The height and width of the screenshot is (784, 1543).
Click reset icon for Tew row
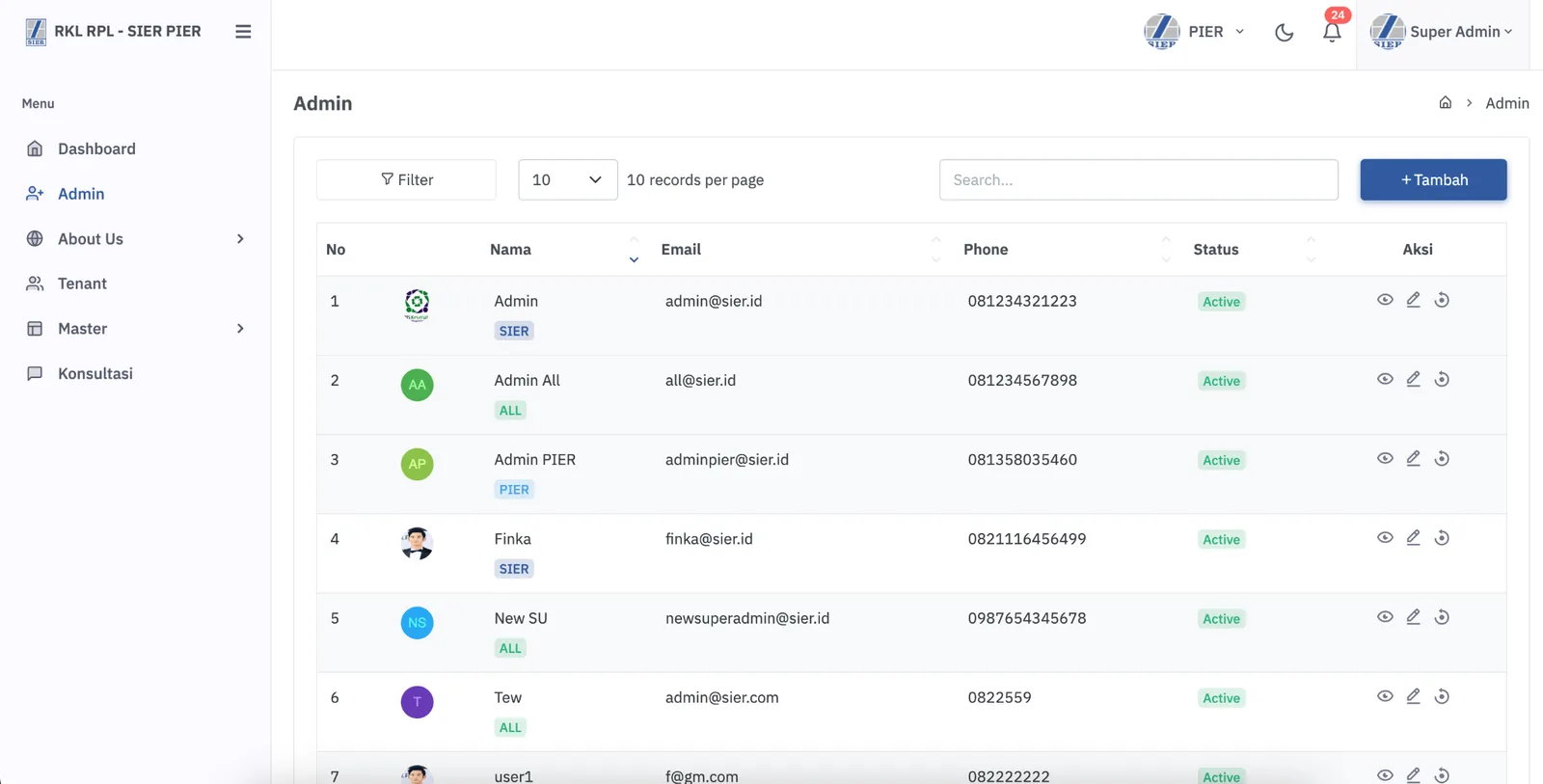point(1442,695)
